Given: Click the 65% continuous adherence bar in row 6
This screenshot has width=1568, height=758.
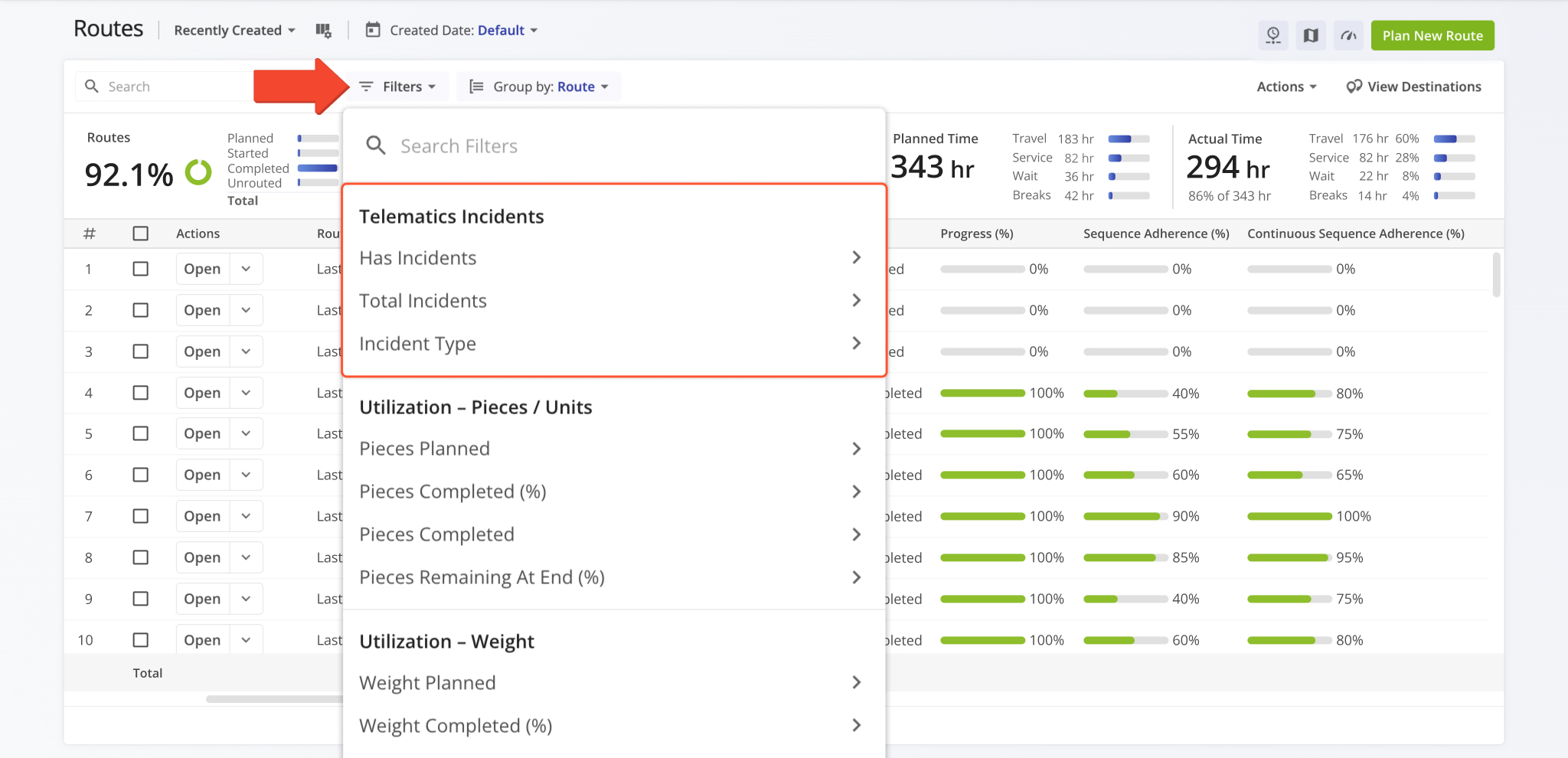Looking at the screenshot, I should (x=1289, y=475).
